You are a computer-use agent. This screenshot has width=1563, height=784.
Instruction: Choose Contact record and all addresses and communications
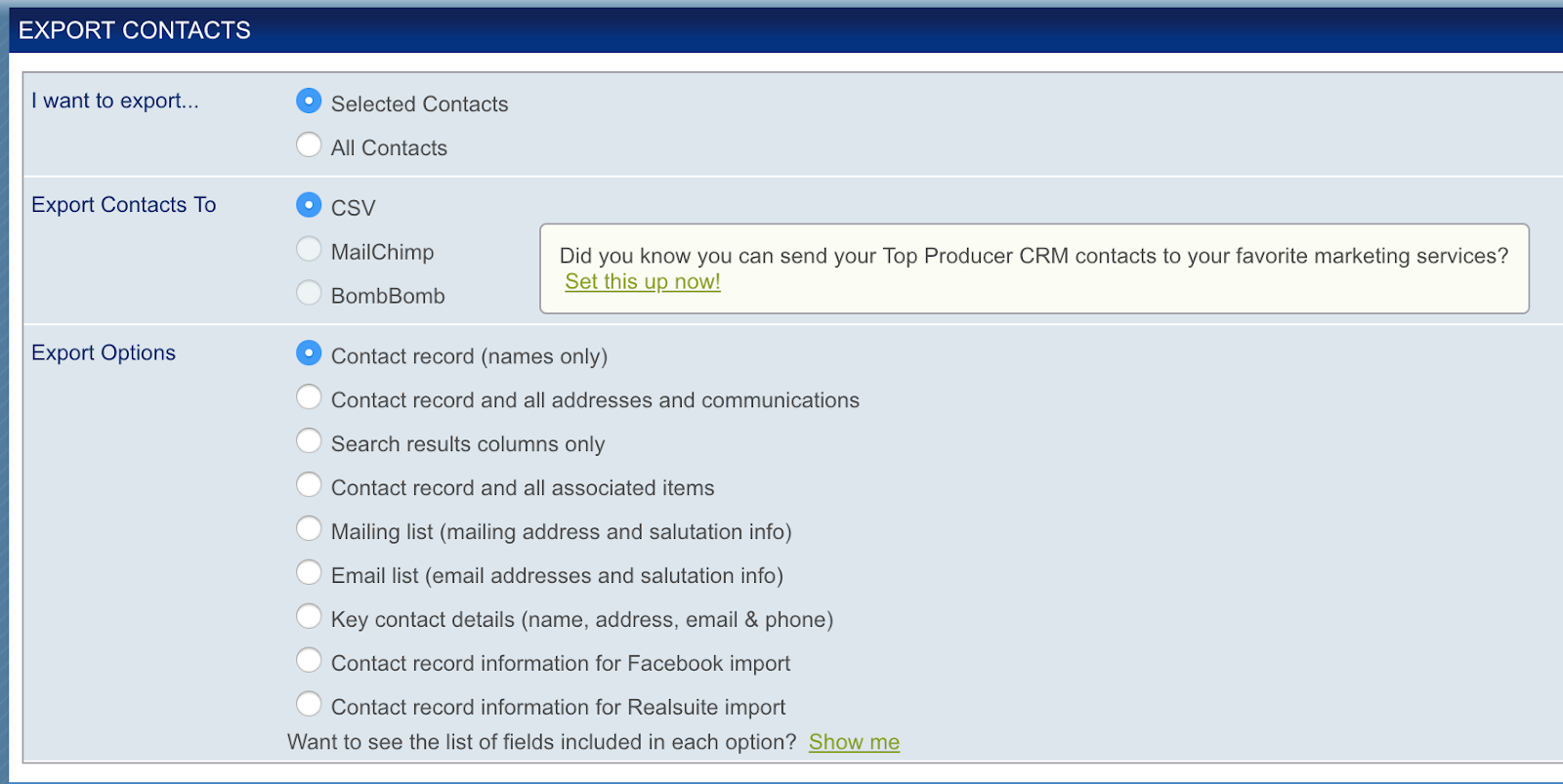(x=309, y=396)
